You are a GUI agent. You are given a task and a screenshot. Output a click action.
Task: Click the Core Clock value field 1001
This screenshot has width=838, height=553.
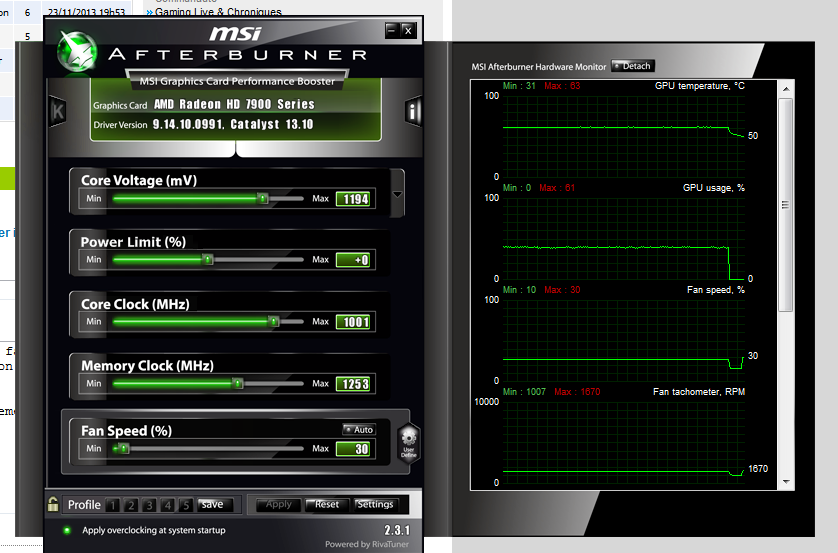(355, 322)
